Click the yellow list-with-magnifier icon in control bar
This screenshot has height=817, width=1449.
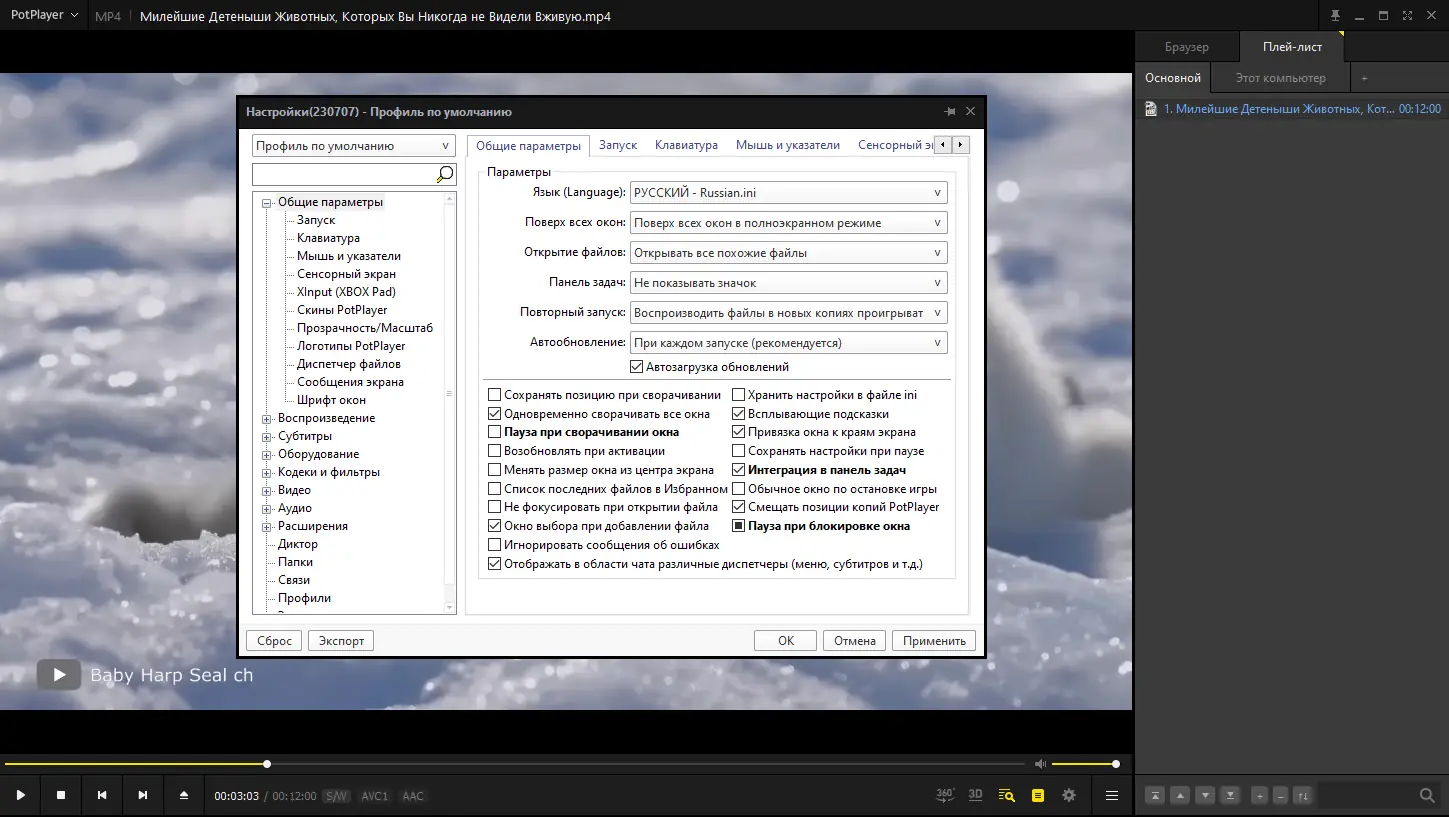pyautogui.click(x=1006, y=796)
